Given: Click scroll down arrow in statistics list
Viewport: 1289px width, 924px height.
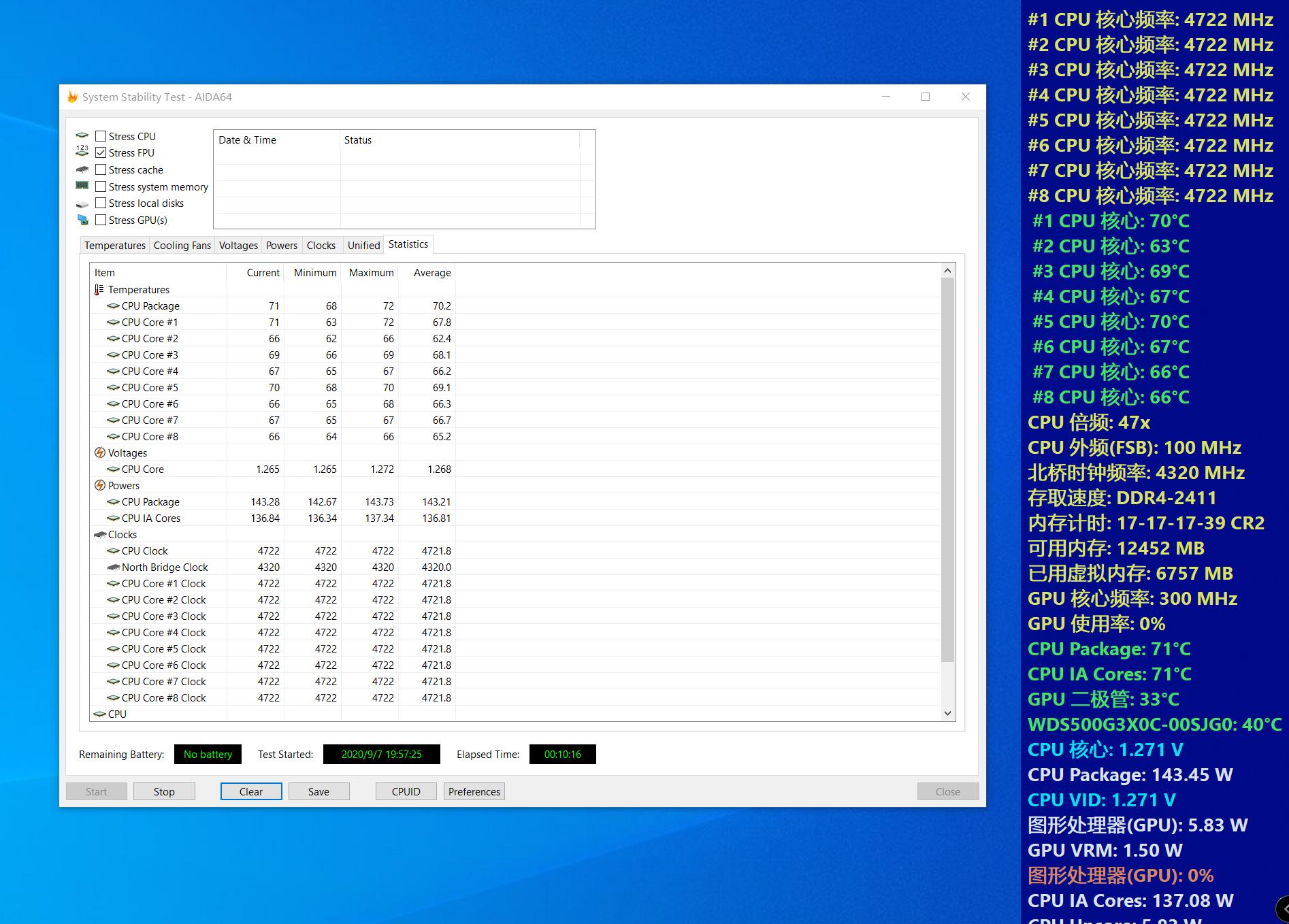Looking at the screenshot, I should 947,713.
